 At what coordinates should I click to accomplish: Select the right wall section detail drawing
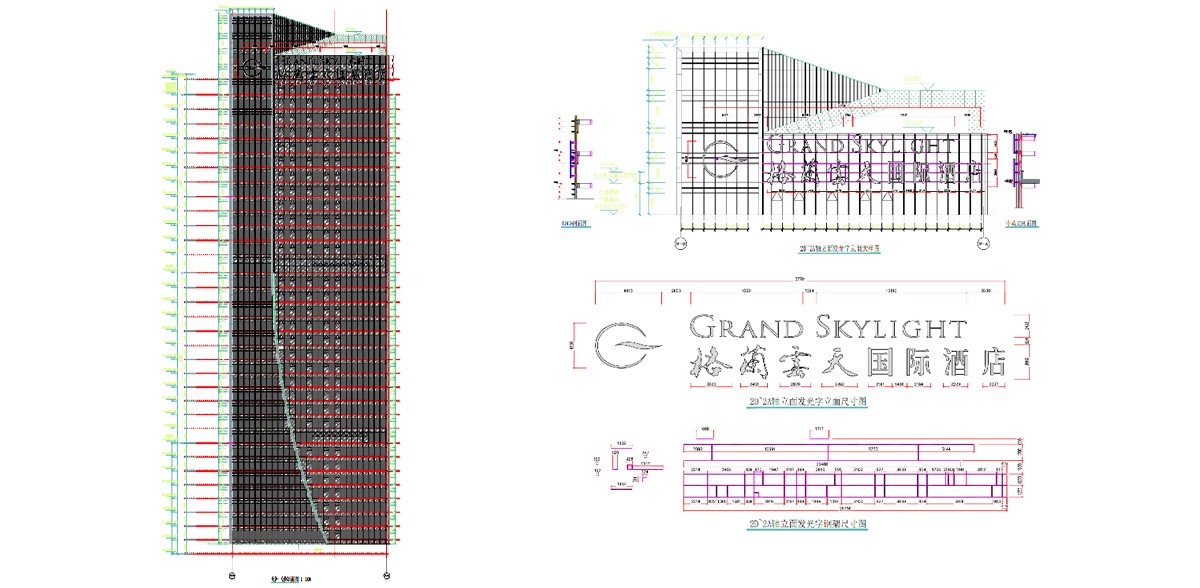point(1022,160)
